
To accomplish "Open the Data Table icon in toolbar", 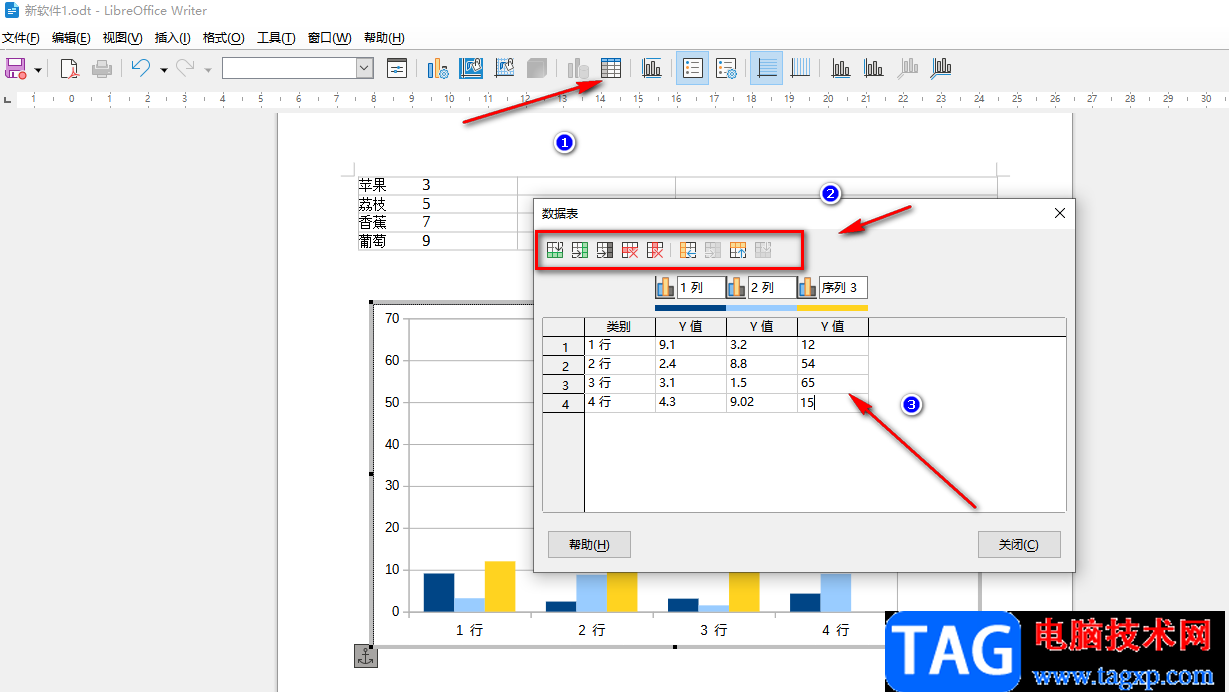I will click(x=611, y=69).
